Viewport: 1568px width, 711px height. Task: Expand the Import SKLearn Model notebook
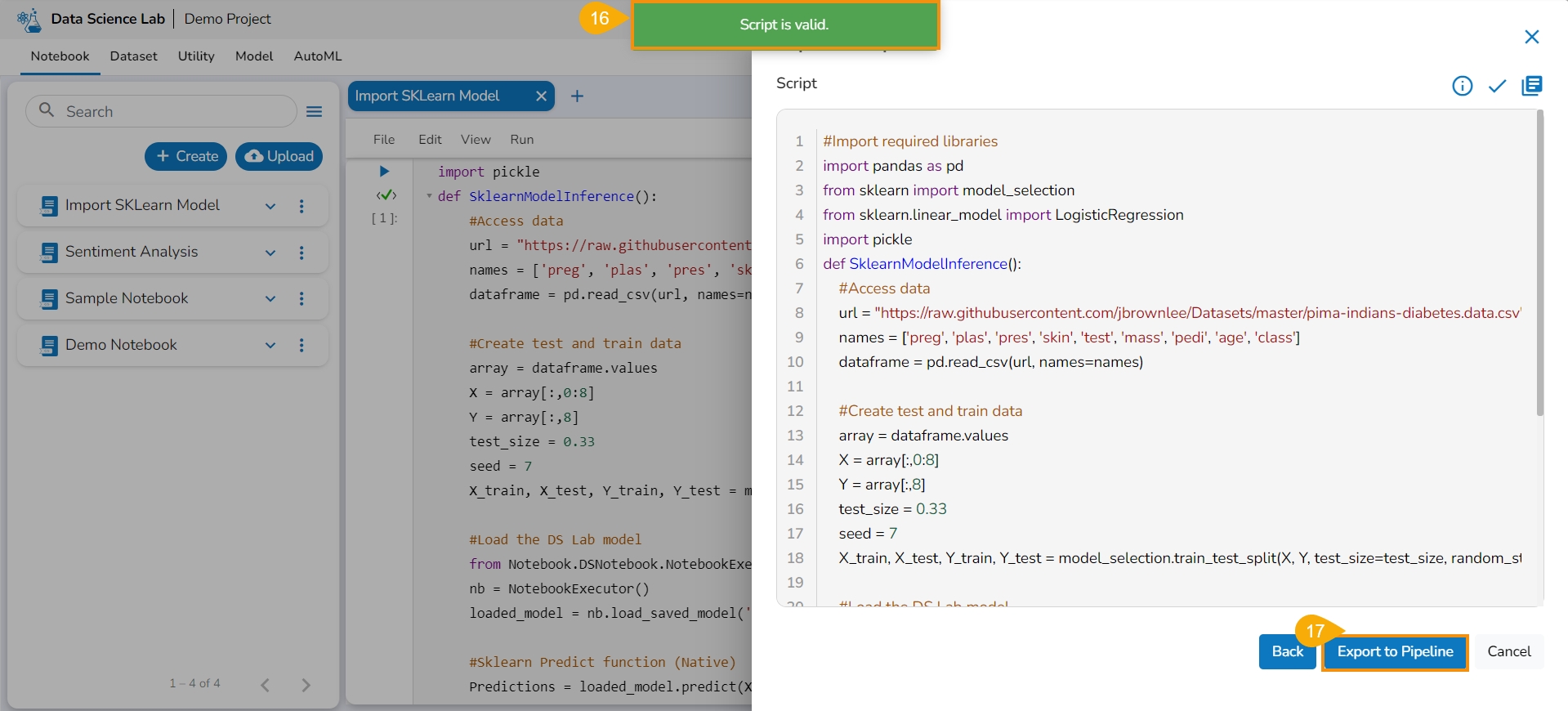(270, 206)
